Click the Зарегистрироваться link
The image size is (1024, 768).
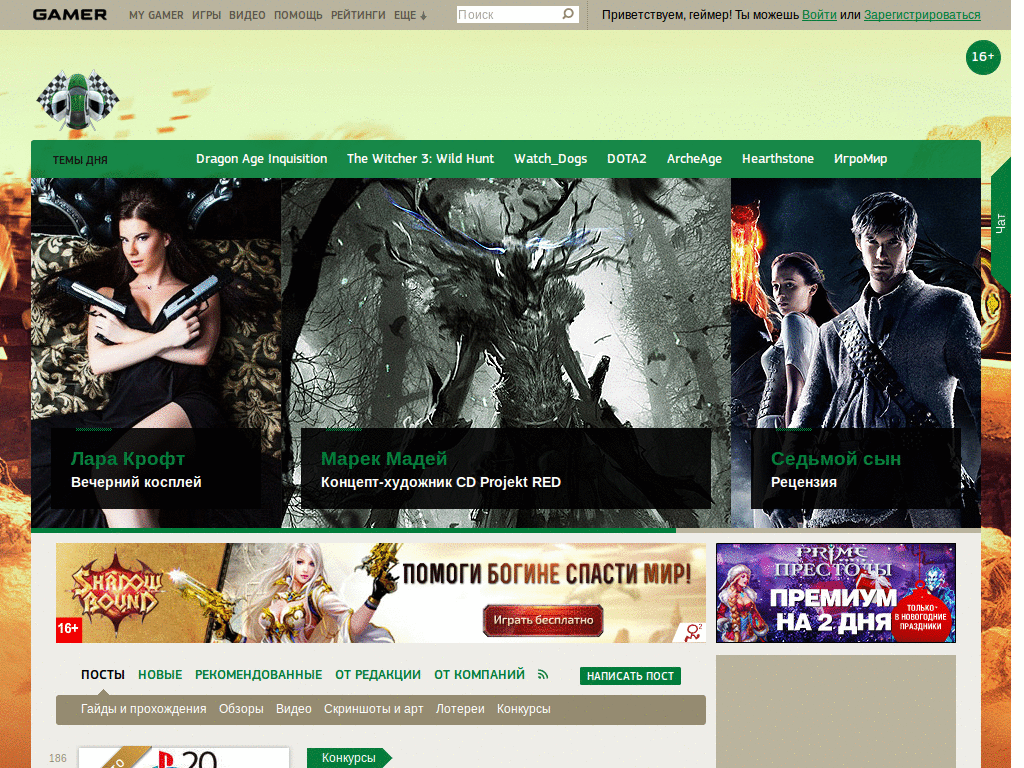922,14
